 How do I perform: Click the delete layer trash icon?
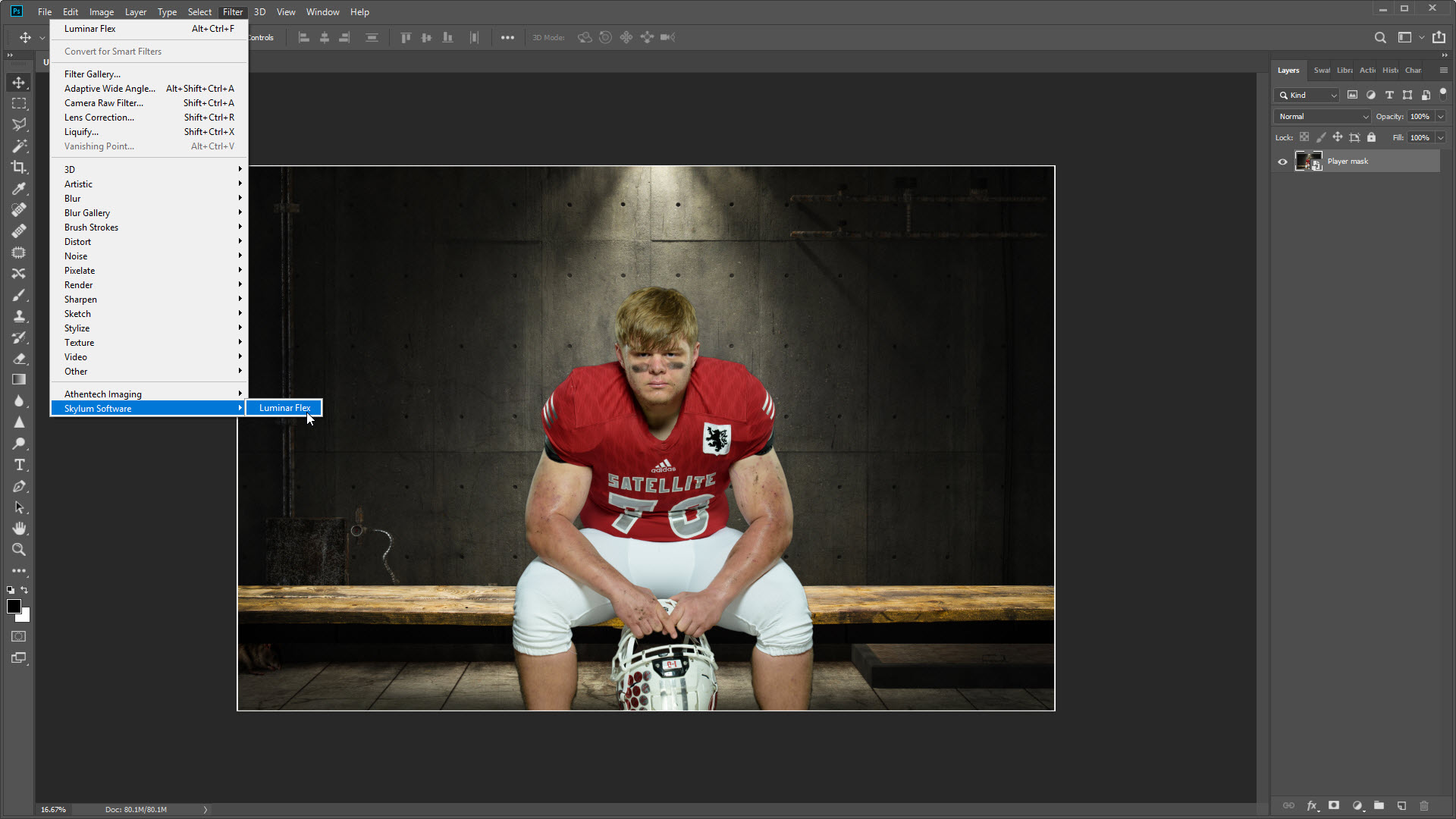(x=1424, y=805)
